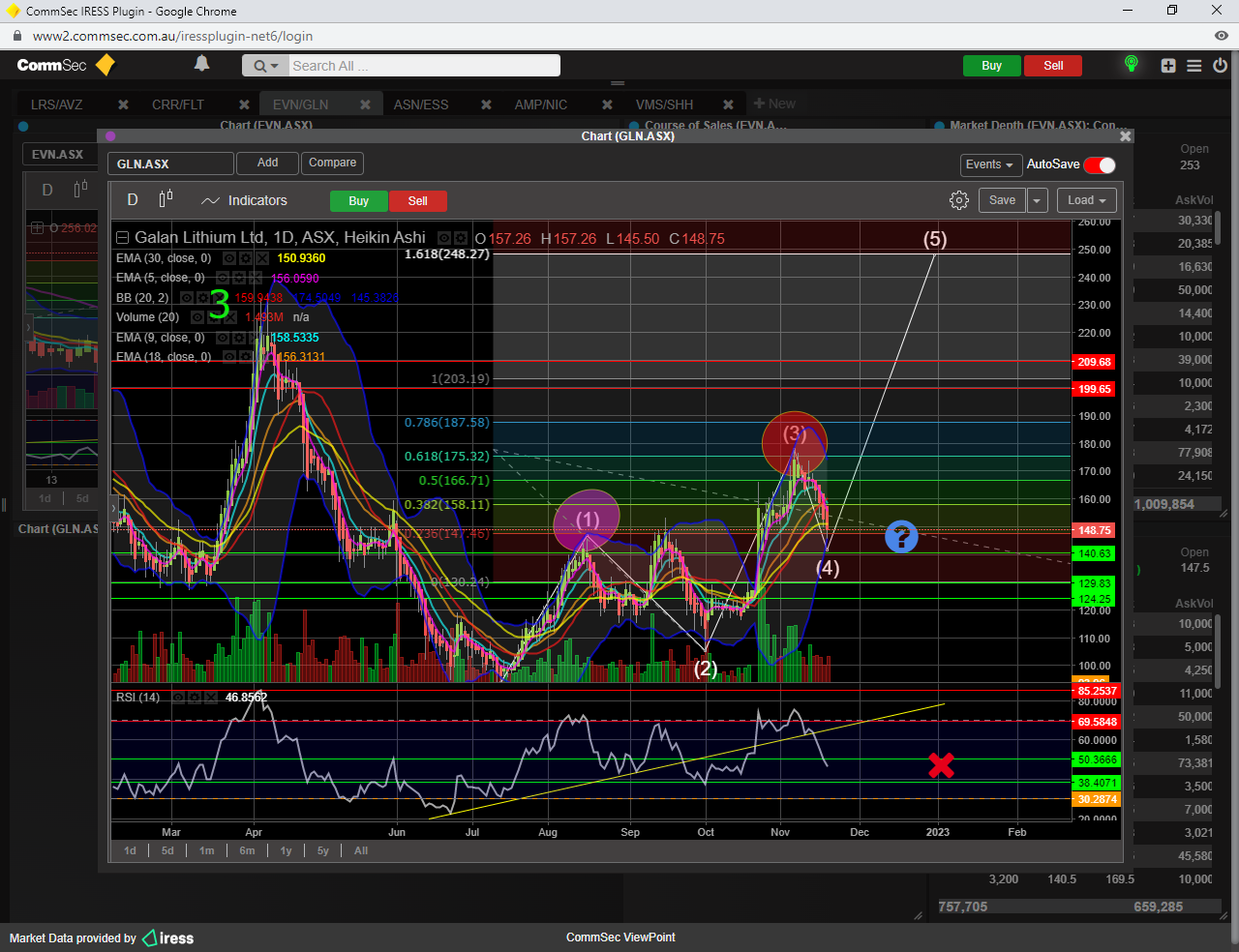
Task: Click the header Sell button
Action: click(1053, 66)
